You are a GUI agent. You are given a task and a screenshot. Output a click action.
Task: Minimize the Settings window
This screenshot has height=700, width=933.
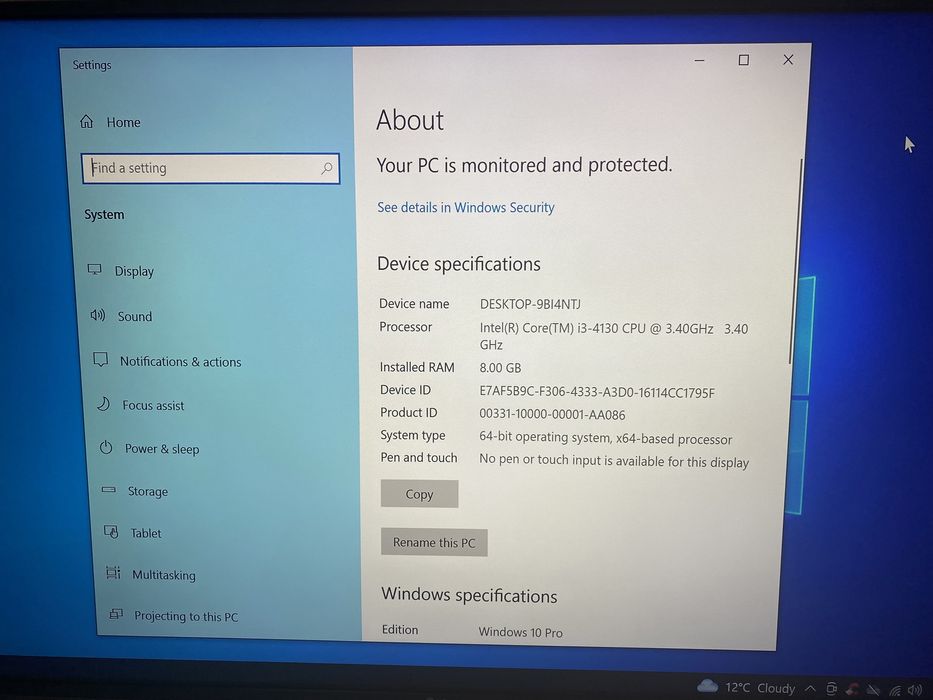[699, 60]
